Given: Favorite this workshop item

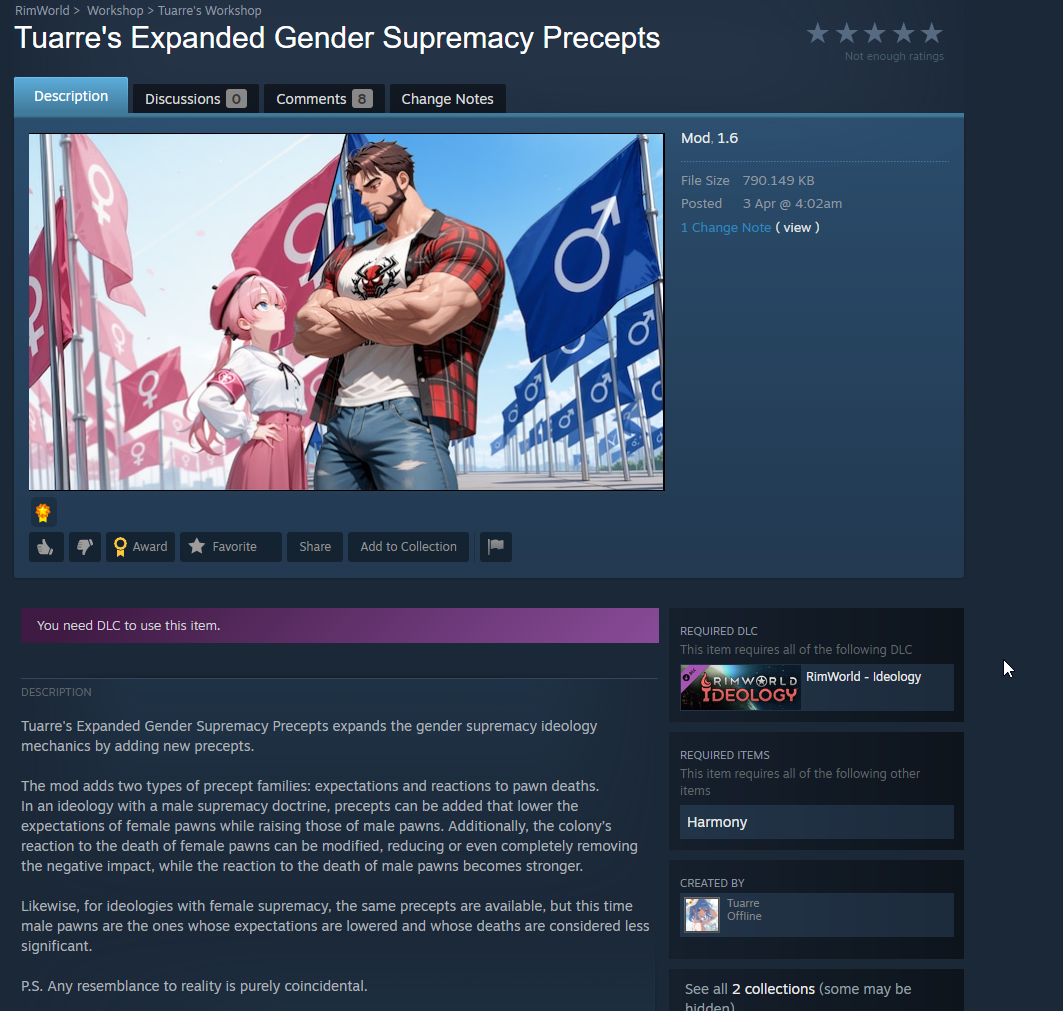Looking at the screenshot, I should [230, 547].
